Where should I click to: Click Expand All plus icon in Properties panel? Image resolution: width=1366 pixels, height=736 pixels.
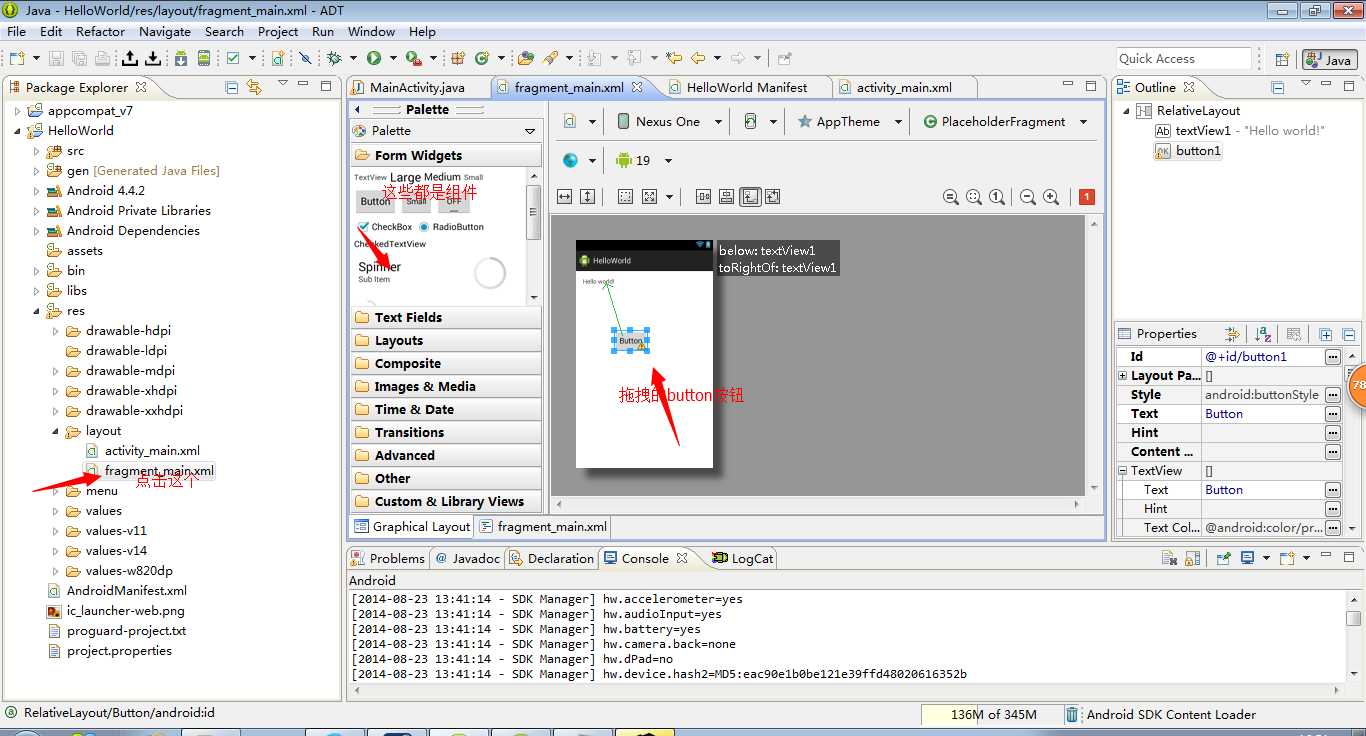pos(1326,334)
